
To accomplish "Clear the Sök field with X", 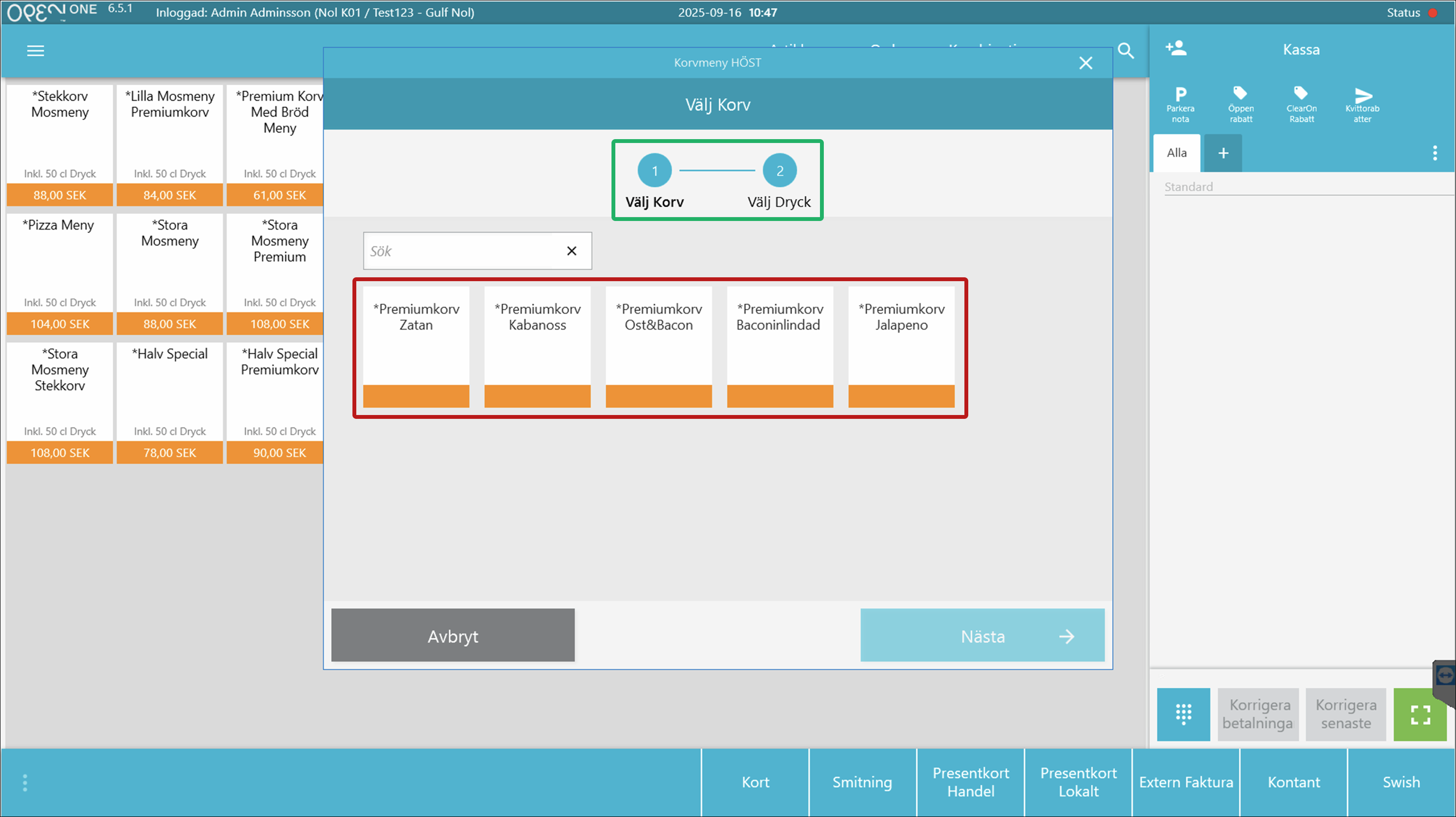I will coord(572,251).
